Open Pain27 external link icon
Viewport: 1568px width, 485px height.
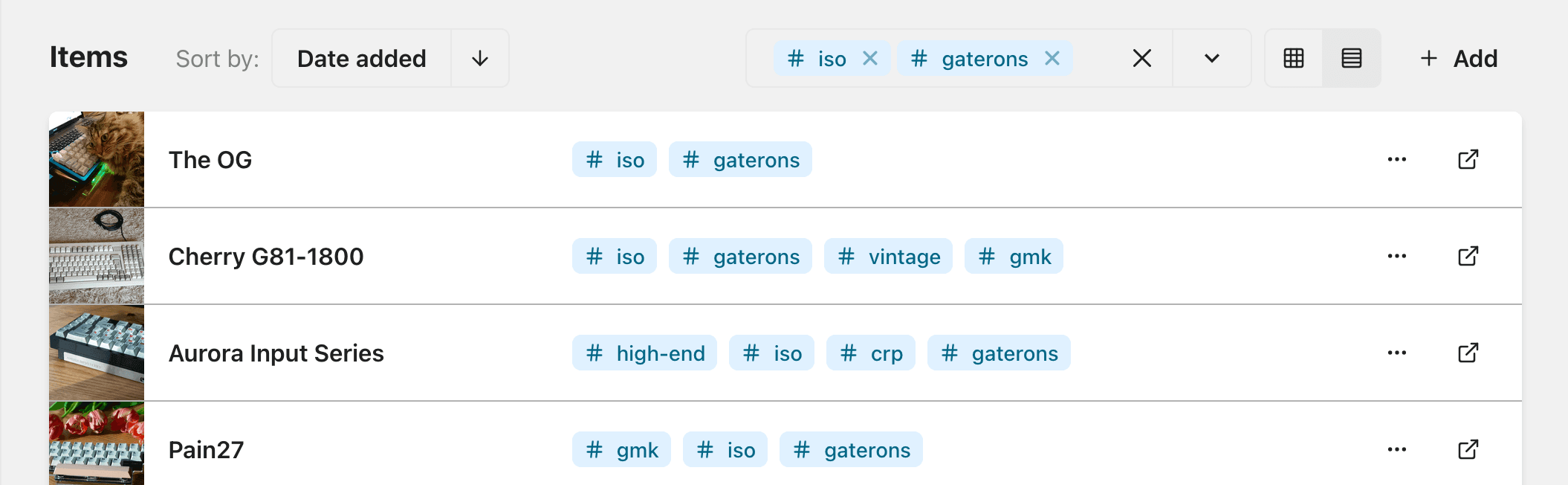(x=1468, y=449)
